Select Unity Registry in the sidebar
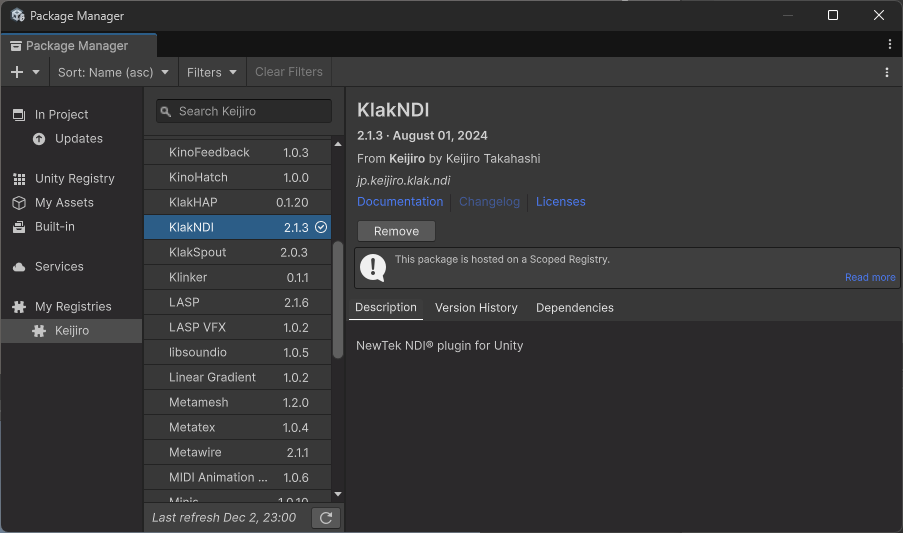The height and width of the screenshot is (533, 903). [x=74, y=178]
